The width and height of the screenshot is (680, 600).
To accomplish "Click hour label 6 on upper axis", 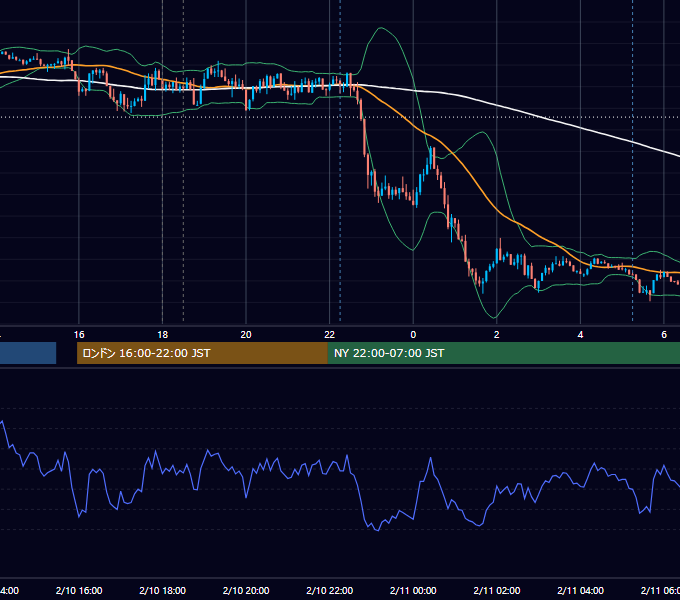I will 664,335.
